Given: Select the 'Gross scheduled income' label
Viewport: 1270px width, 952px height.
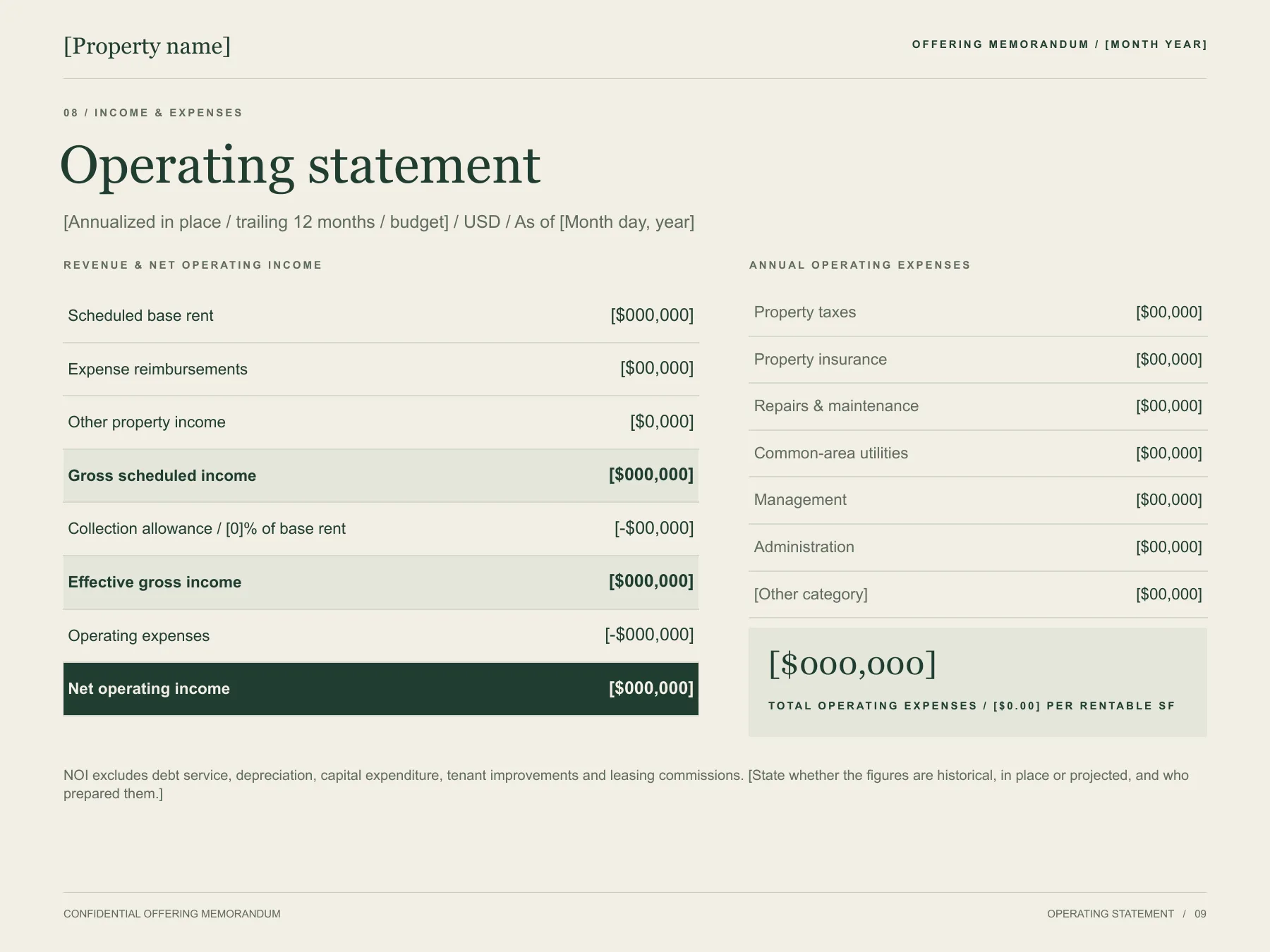Looking at the screenshot, I should pyautogui.click(x=162, y=476).
